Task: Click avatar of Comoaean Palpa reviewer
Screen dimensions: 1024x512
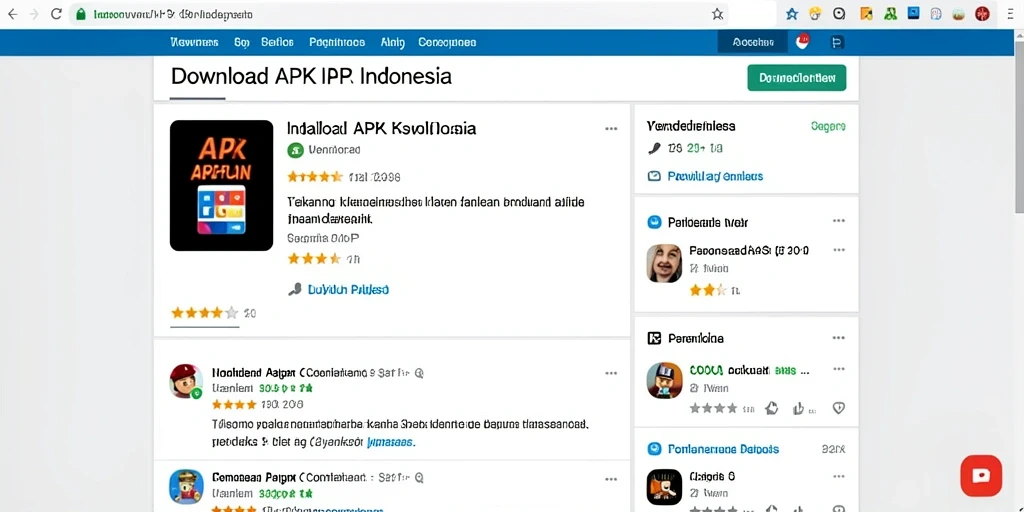Action: point(186,487)
